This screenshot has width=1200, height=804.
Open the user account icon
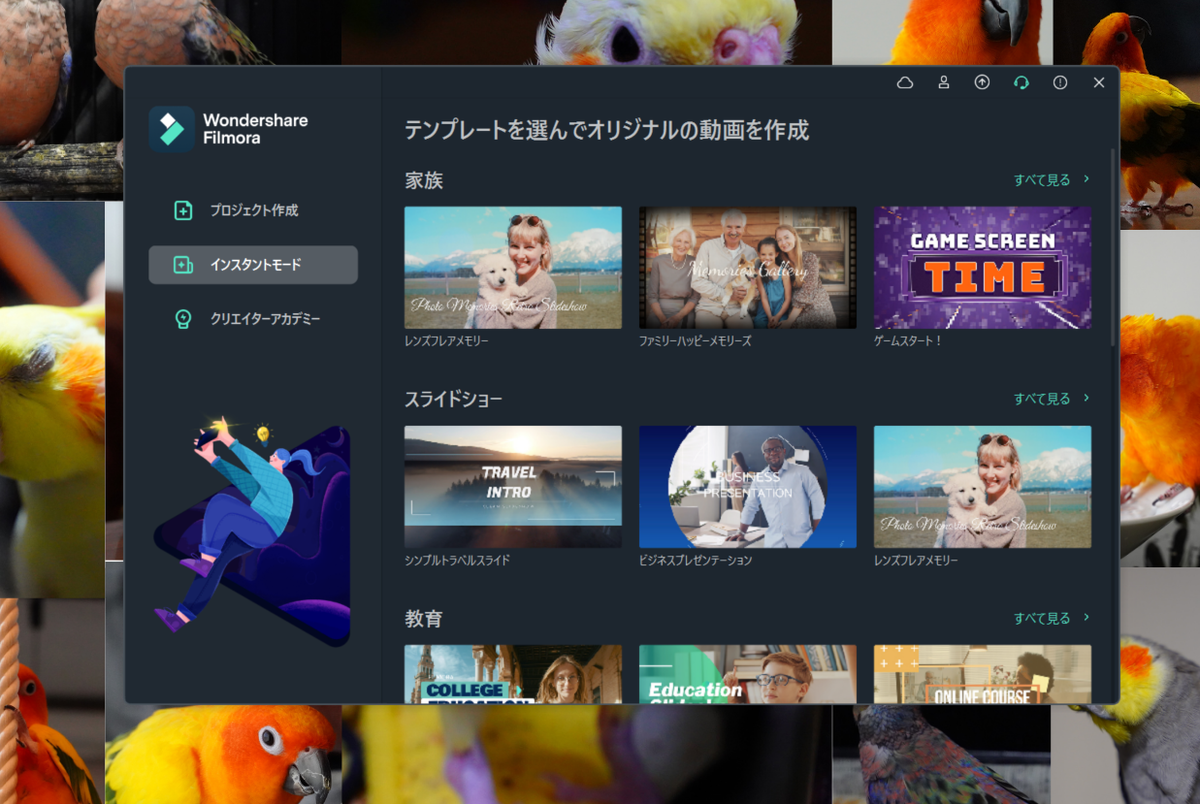pos(944,83)
